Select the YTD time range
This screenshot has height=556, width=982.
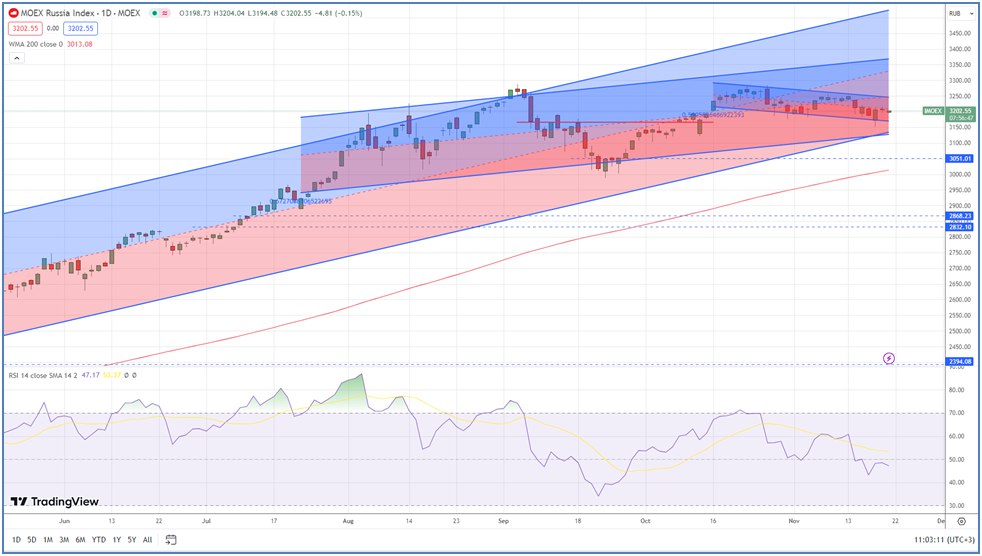pyautogui.click(x=98, y=540)
